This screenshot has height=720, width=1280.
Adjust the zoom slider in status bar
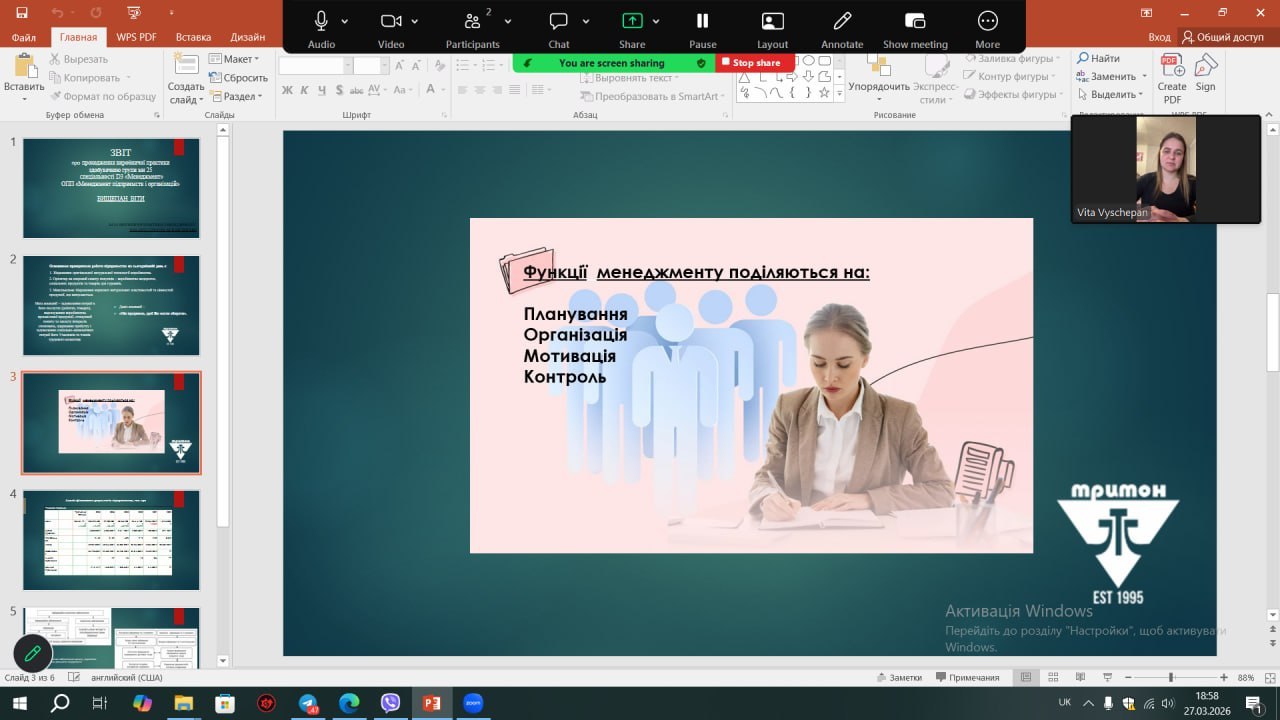click(x=1170, y=677)
